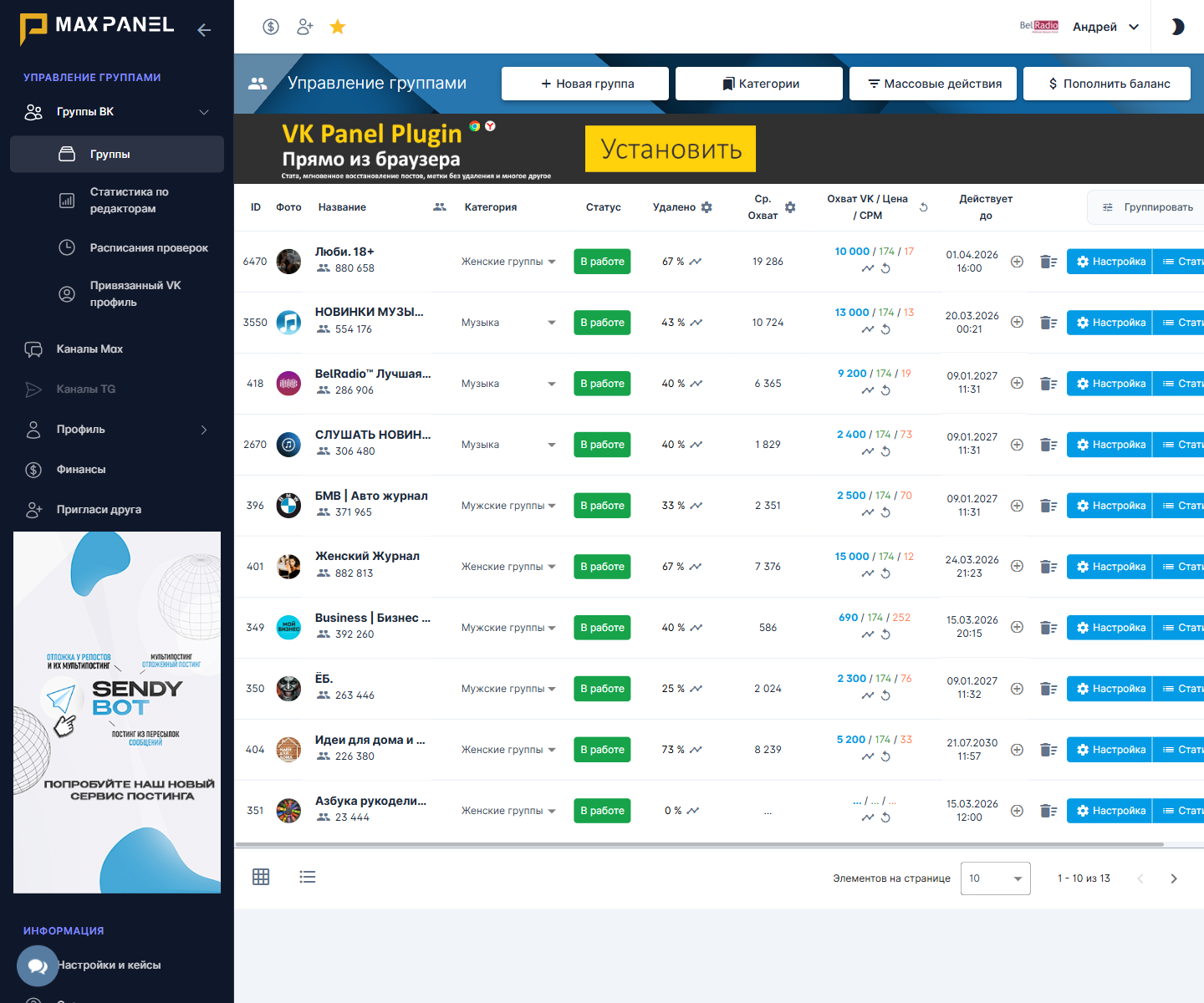Switch to grid view layout
Viewport: 1204px width, 1003px height.
(x=261, y=877)
